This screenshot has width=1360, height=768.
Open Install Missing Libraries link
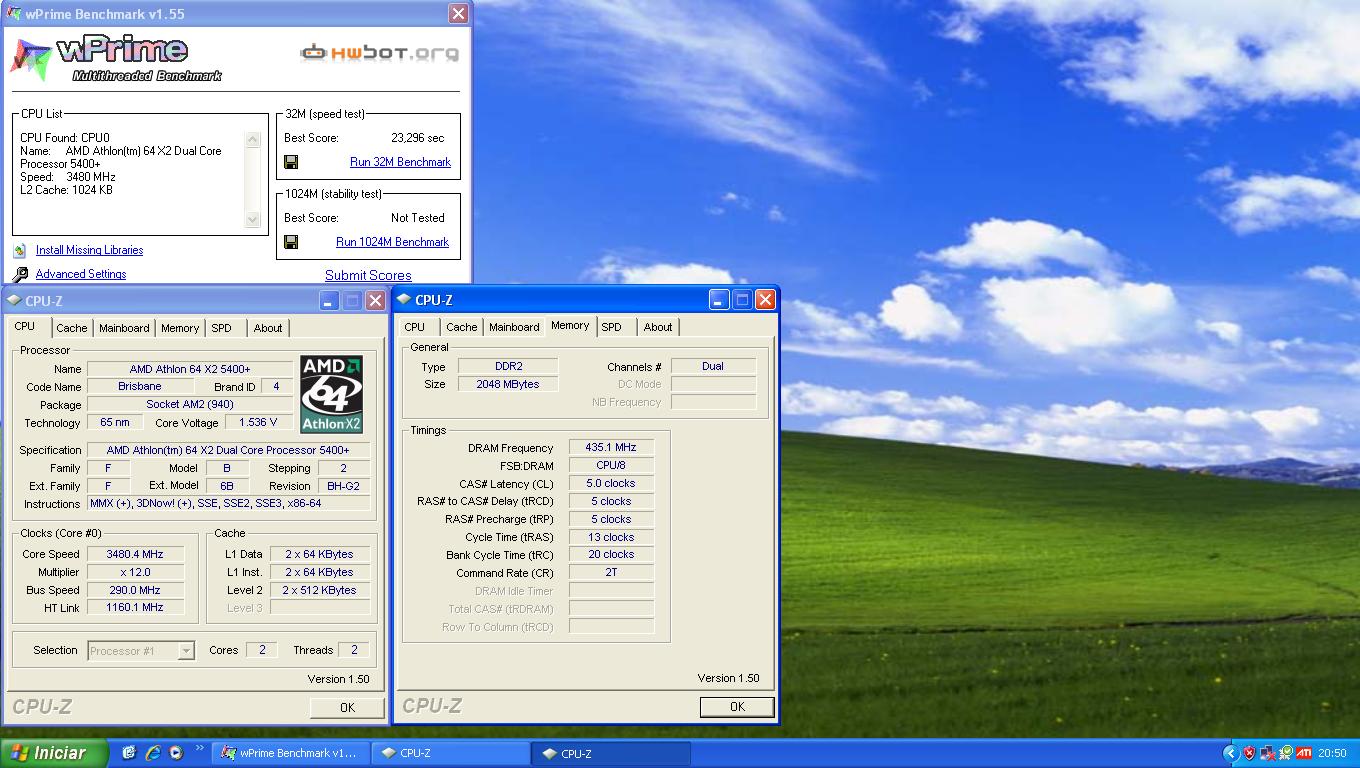click(89, 250)
